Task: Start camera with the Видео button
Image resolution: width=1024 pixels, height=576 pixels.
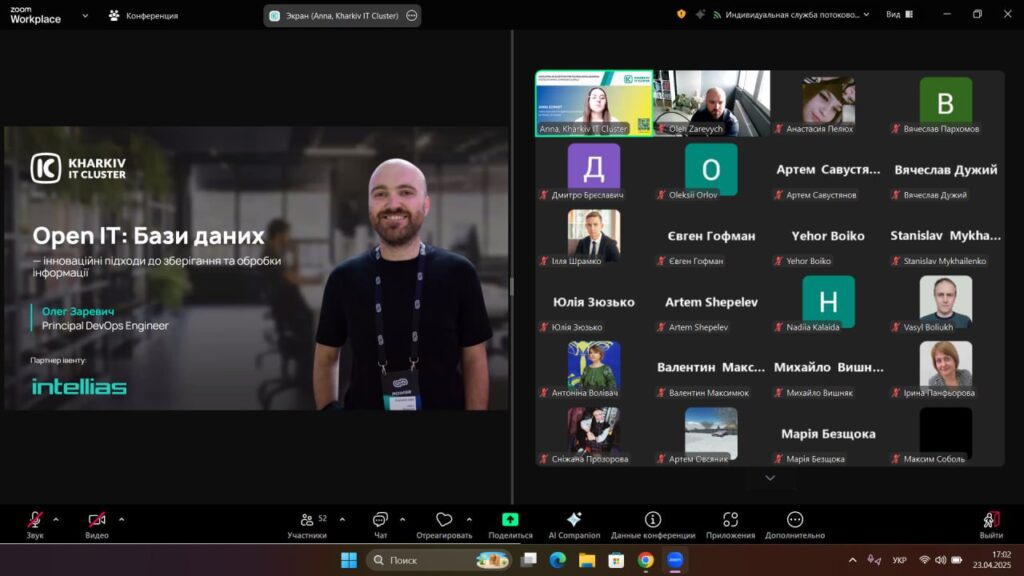Action: (97, 524)
